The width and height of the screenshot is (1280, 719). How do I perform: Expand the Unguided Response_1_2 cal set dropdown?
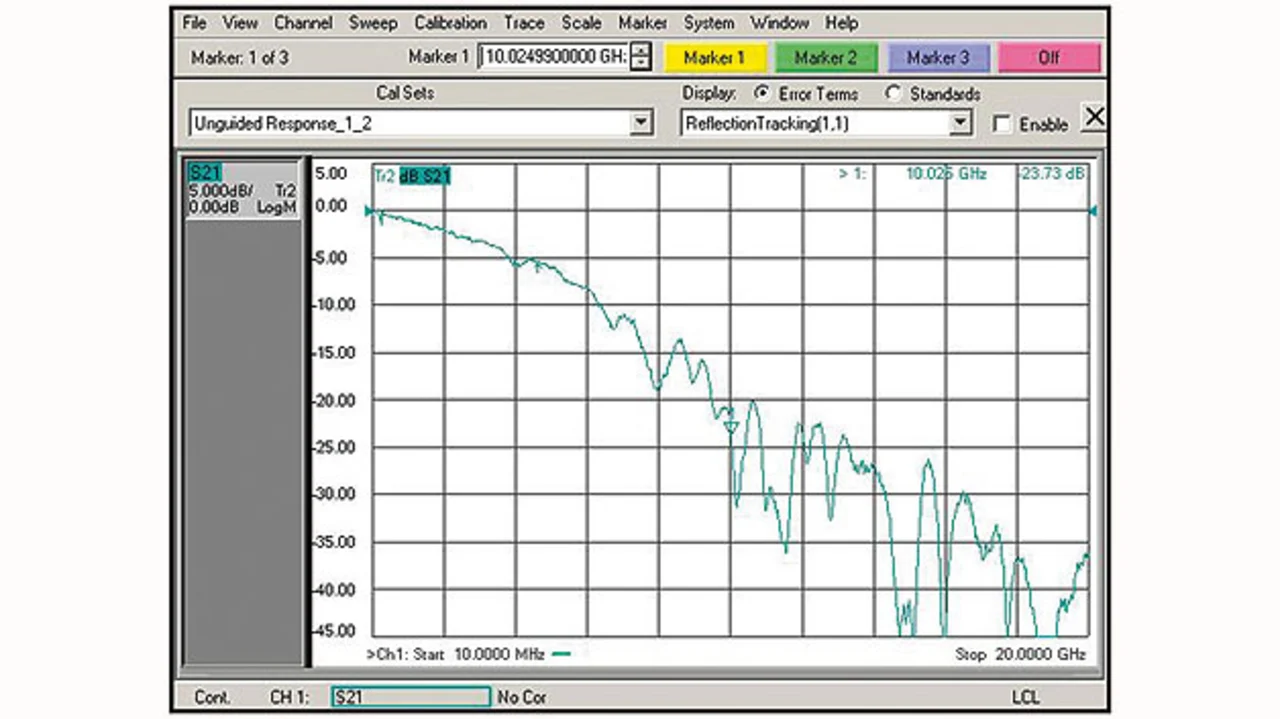click(x=642, y=124)
